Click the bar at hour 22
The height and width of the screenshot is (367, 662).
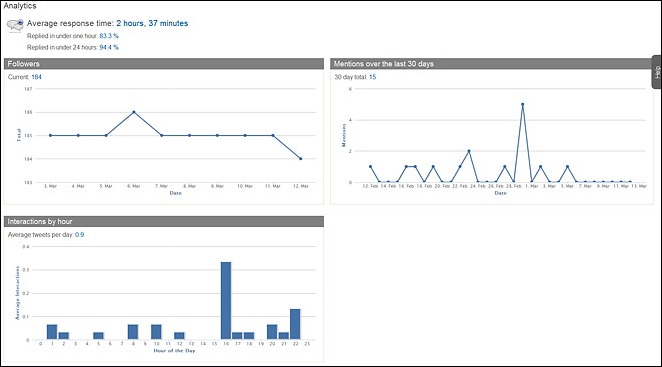click(x=295, y=324)
